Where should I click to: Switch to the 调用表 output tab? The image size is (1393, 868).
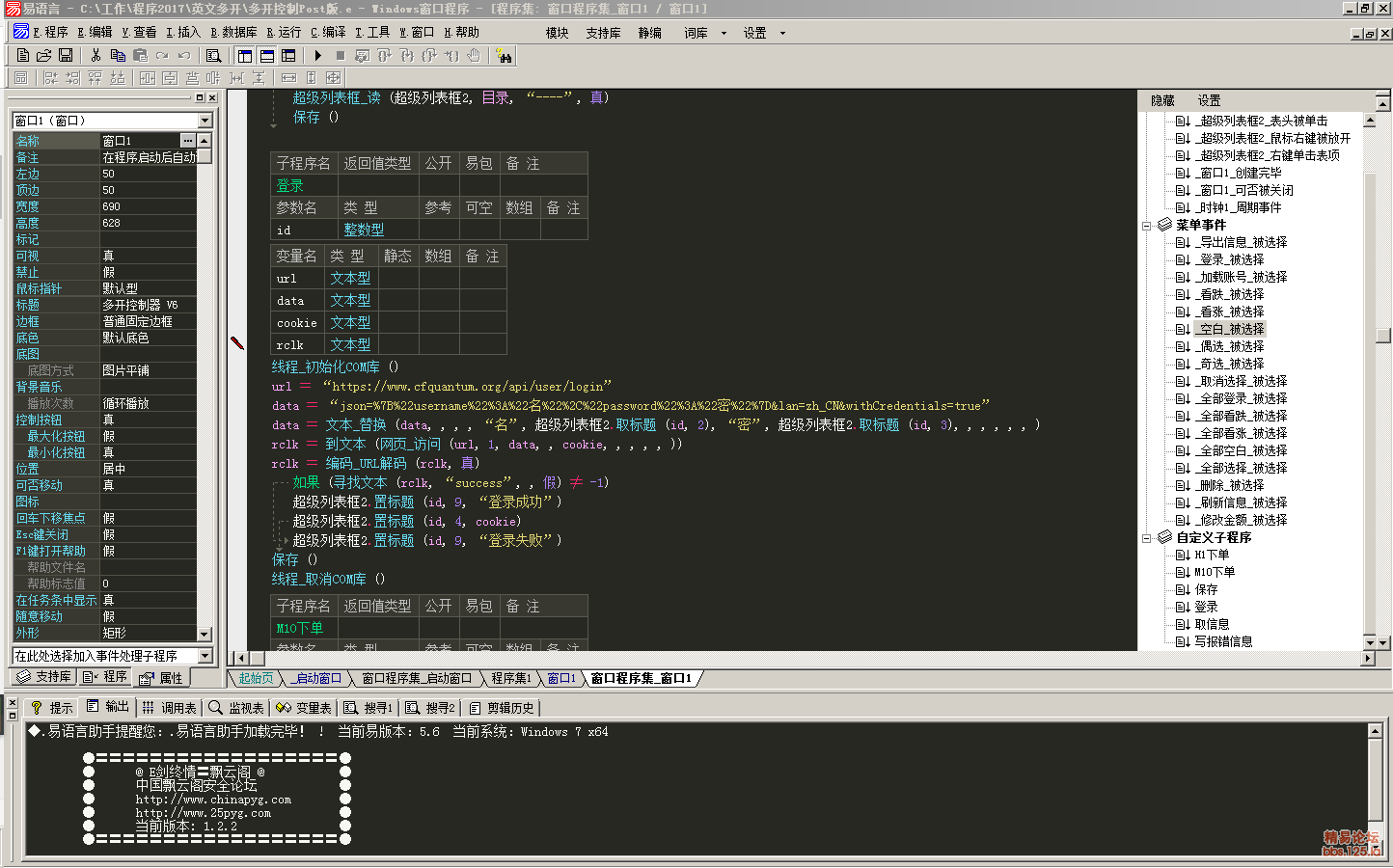coord(170,708)
